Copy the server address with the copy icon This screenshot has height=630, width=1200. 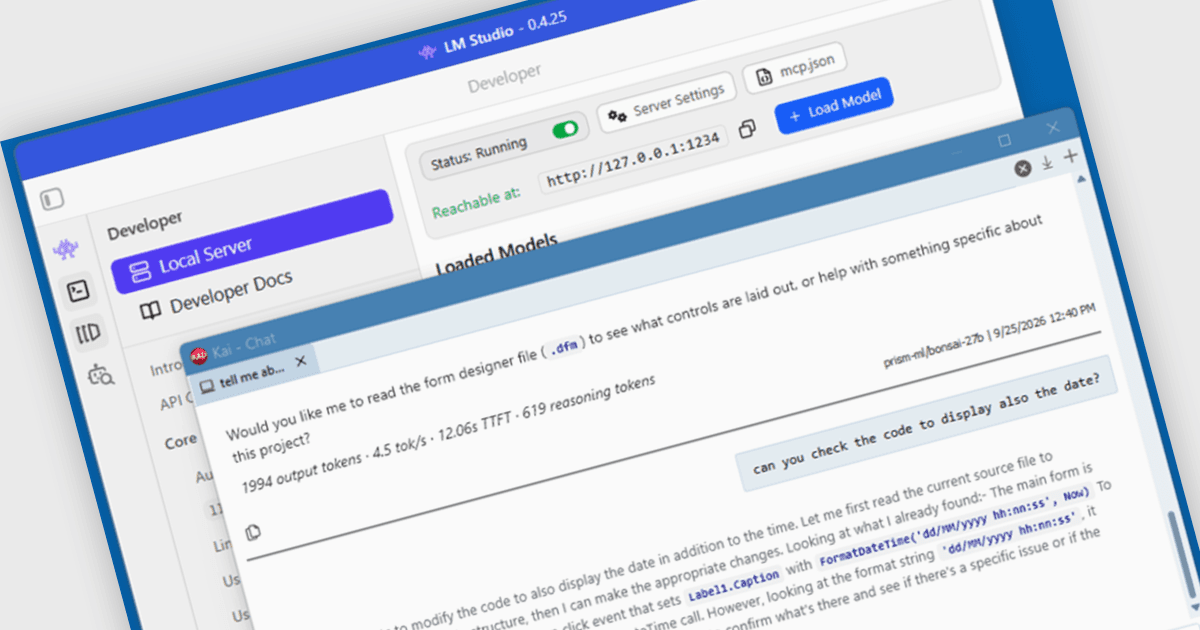pyautogui.click(x=747, y=129)
